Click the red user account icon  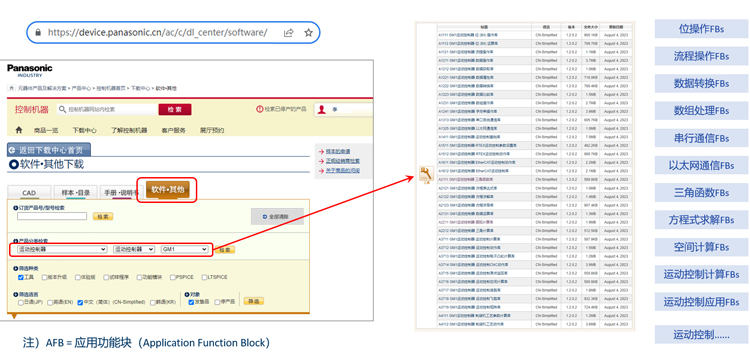[322, 110]
